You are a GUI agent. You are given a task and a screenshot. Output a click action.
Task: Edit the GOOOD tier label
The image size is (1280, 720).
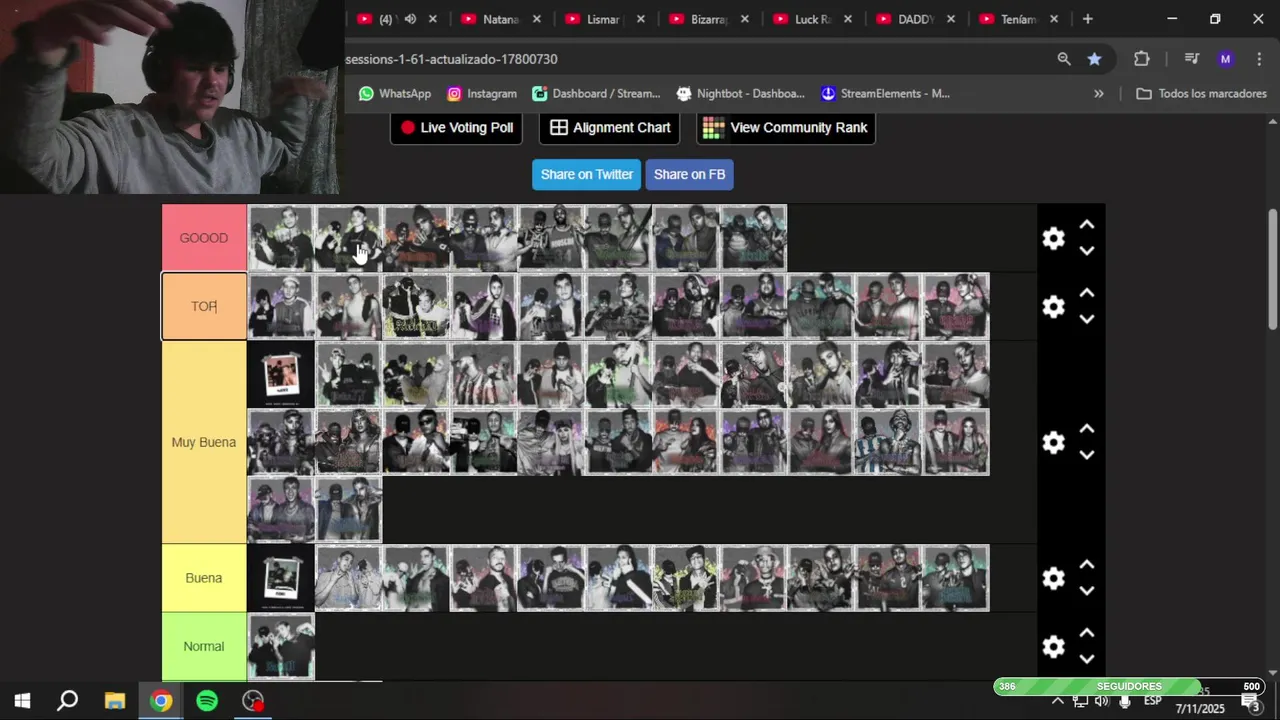point(204,238)
